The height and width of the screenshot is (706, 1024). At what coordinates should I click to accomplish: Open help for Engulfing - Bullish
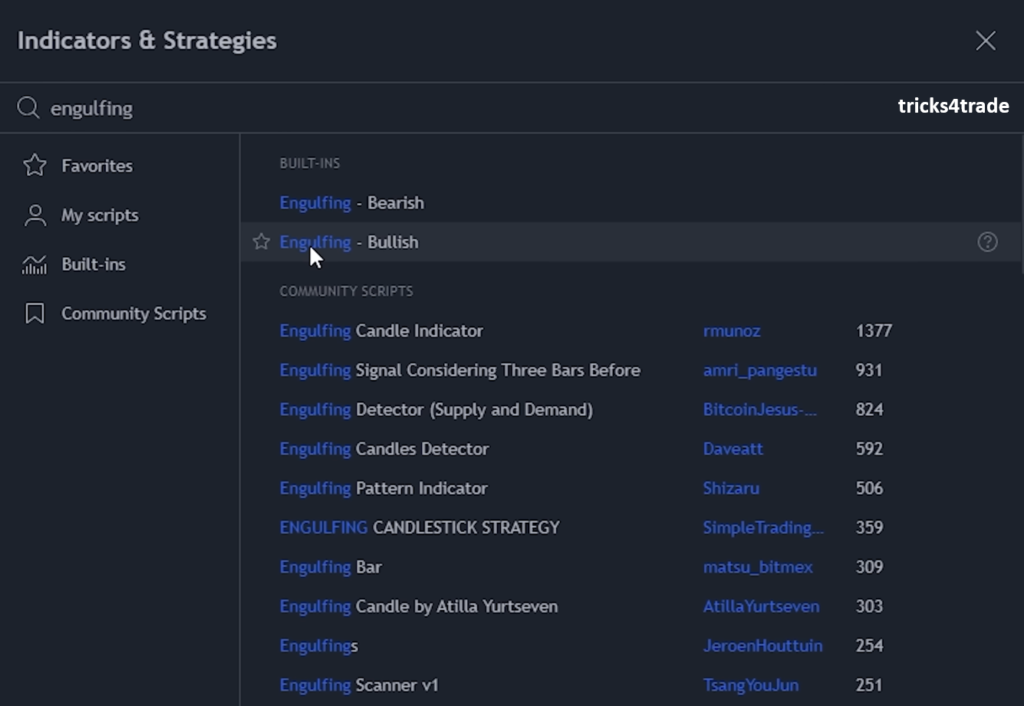[987, 242]
